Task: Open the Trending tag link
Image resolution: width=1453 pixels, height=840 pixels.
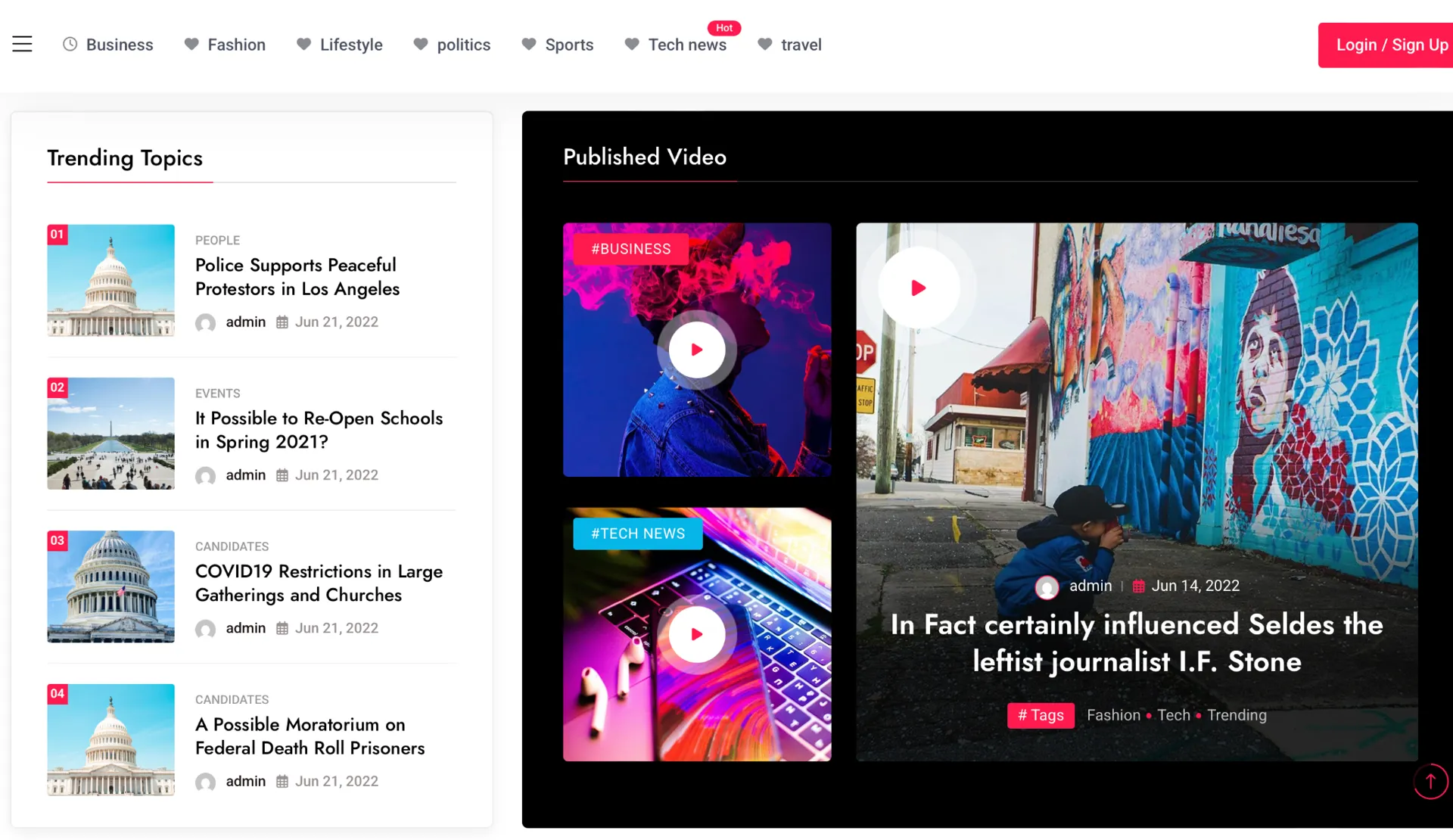Action: point(1236,715)
